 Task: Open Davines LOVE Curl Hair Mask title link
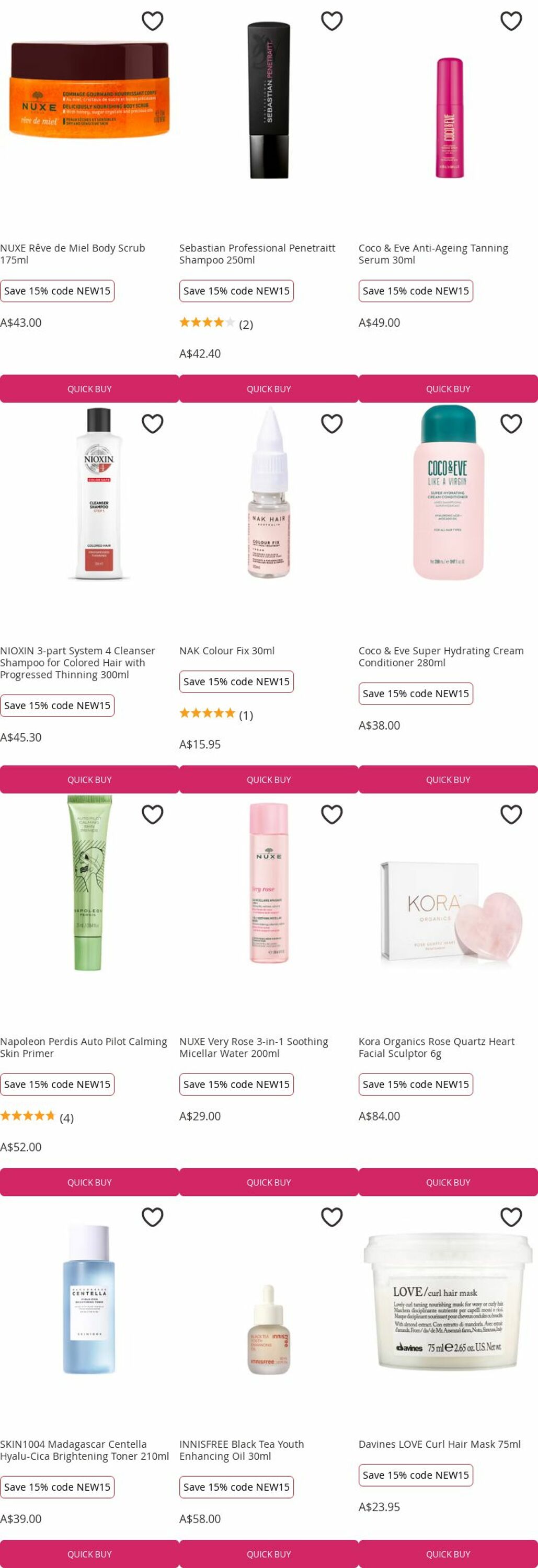439,1444
